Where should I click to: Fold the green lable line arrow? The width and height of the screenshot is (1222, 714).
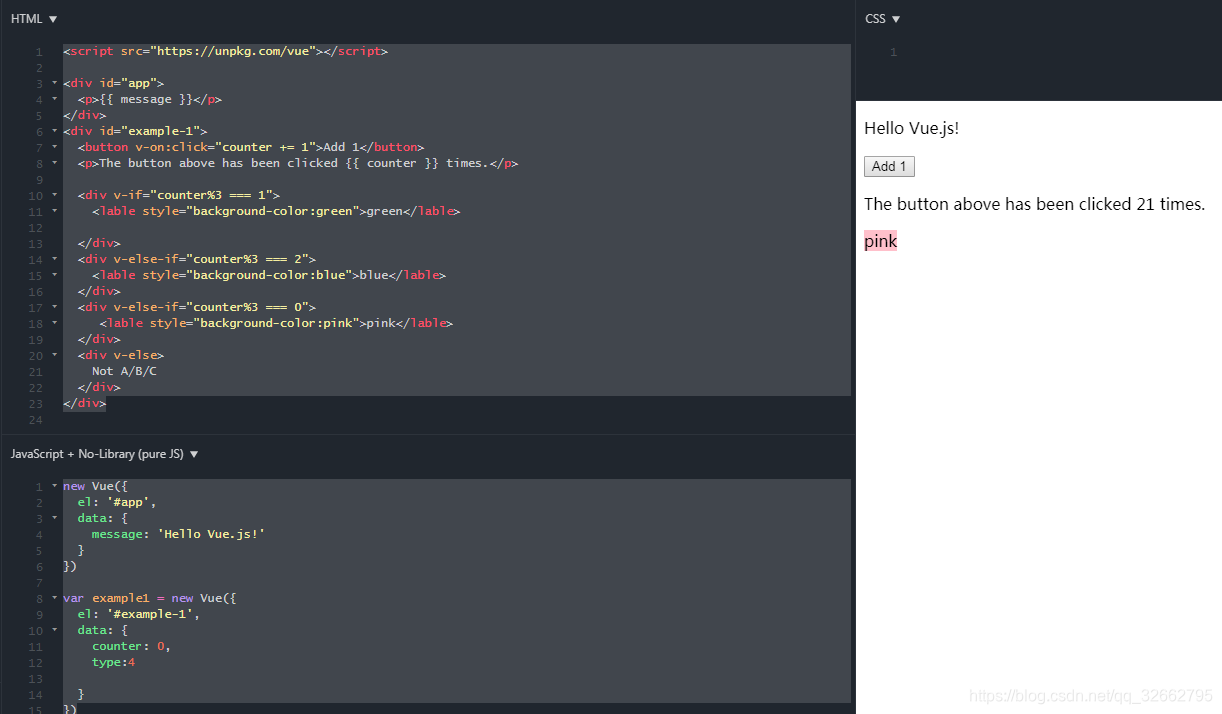54,211
